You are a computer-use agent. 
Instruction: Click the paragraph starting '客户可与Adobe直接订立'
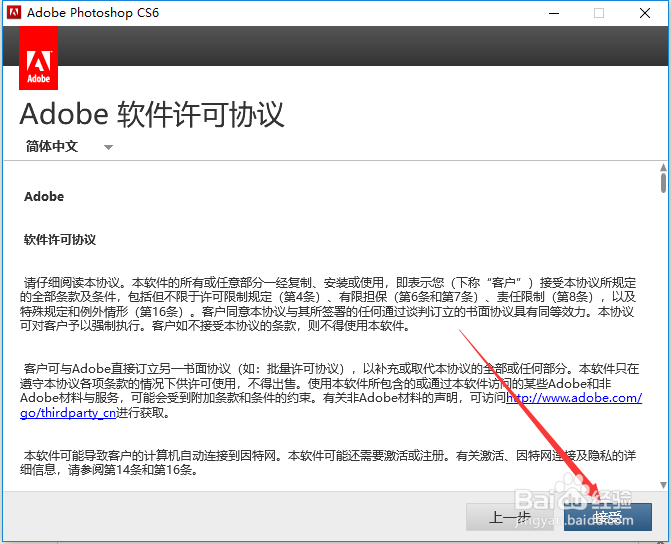[x=331, y=390]
